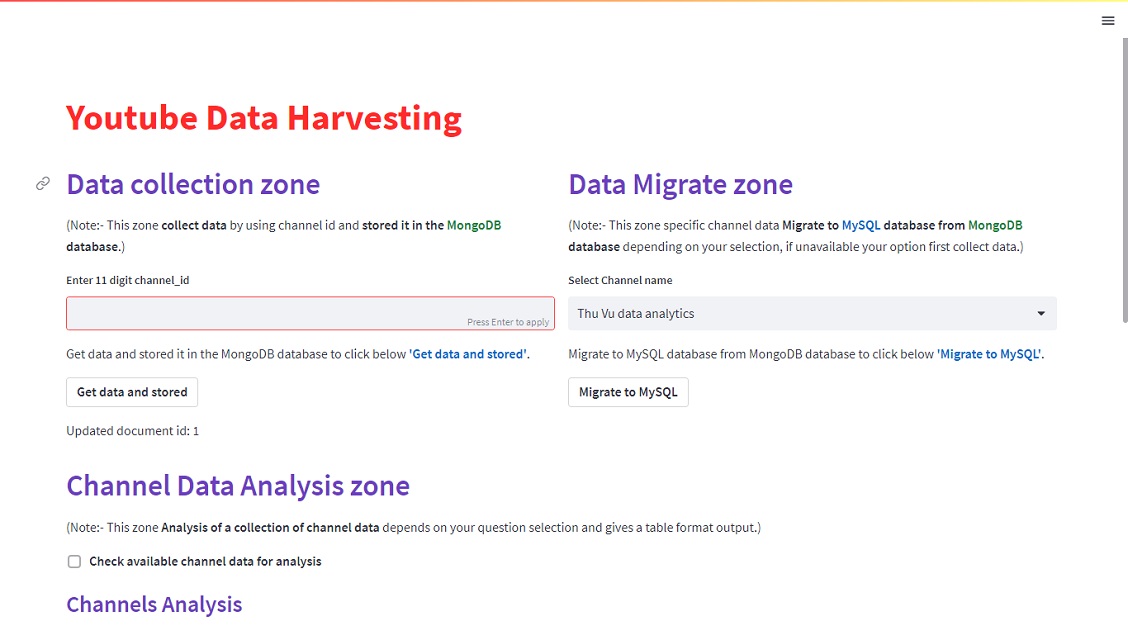Screen dimensions: 1128x640
Task: Click the 'Check available channel data for analysis' label
Action: point(205,562)
